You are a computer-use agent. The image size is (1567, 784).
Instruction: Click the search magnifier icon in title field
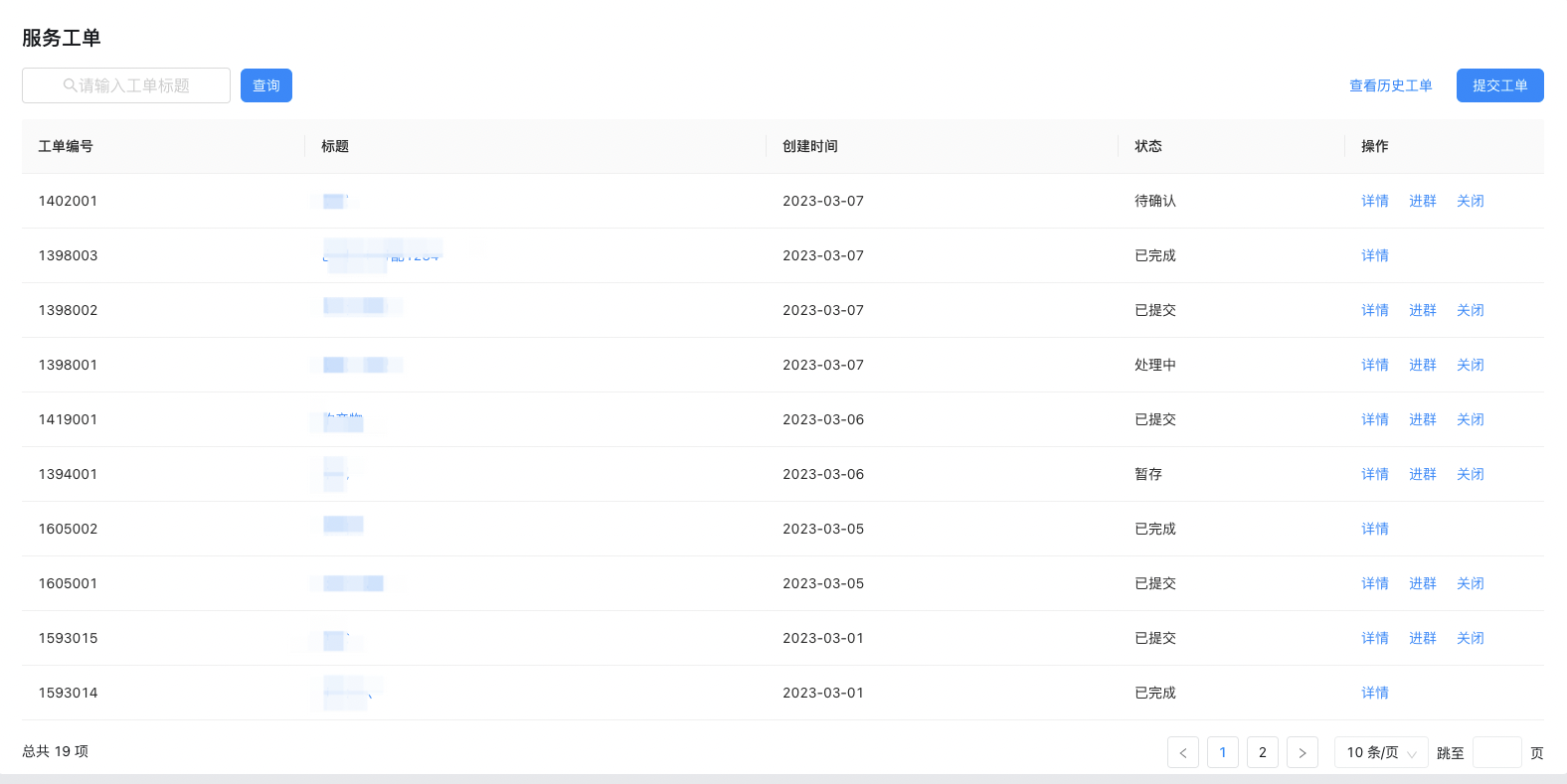tap(70, 85)
